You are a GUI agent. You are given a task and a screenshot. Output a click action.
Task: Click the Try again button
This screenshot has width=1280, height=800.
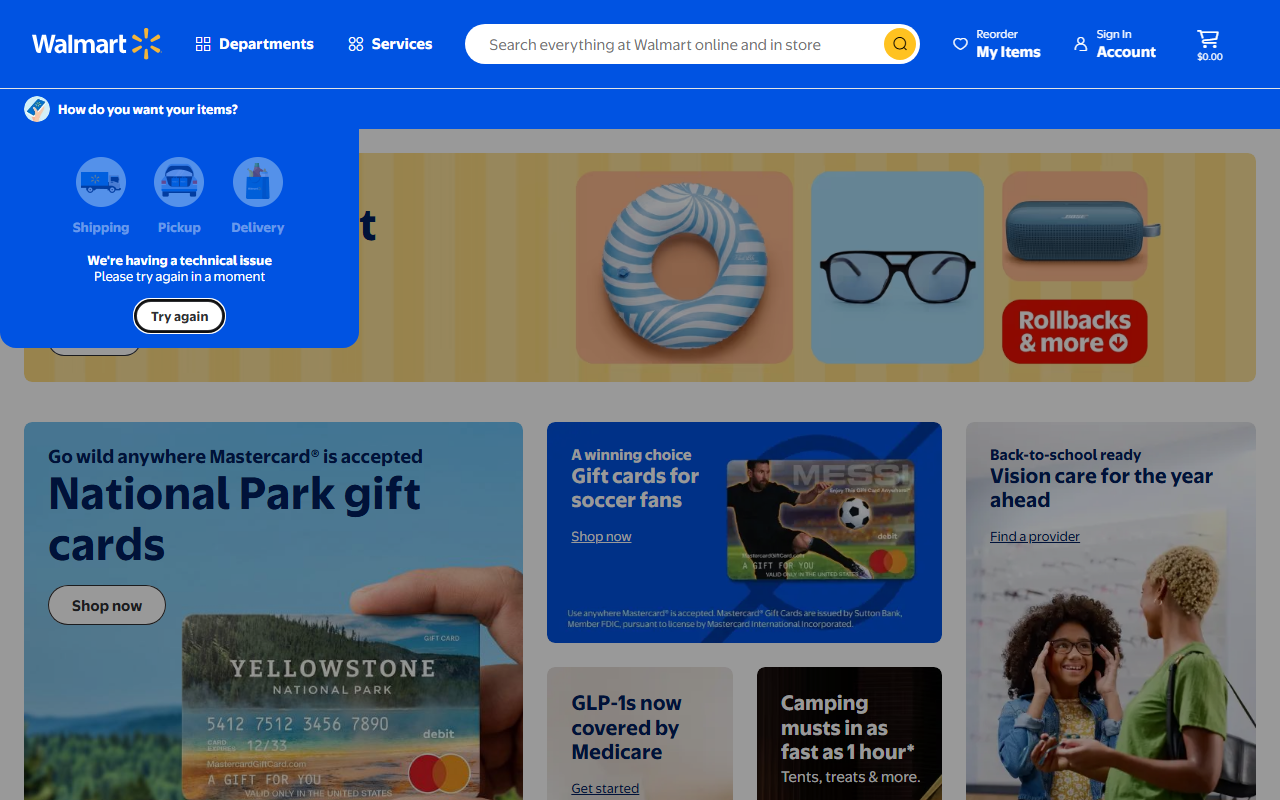point(180,316)
